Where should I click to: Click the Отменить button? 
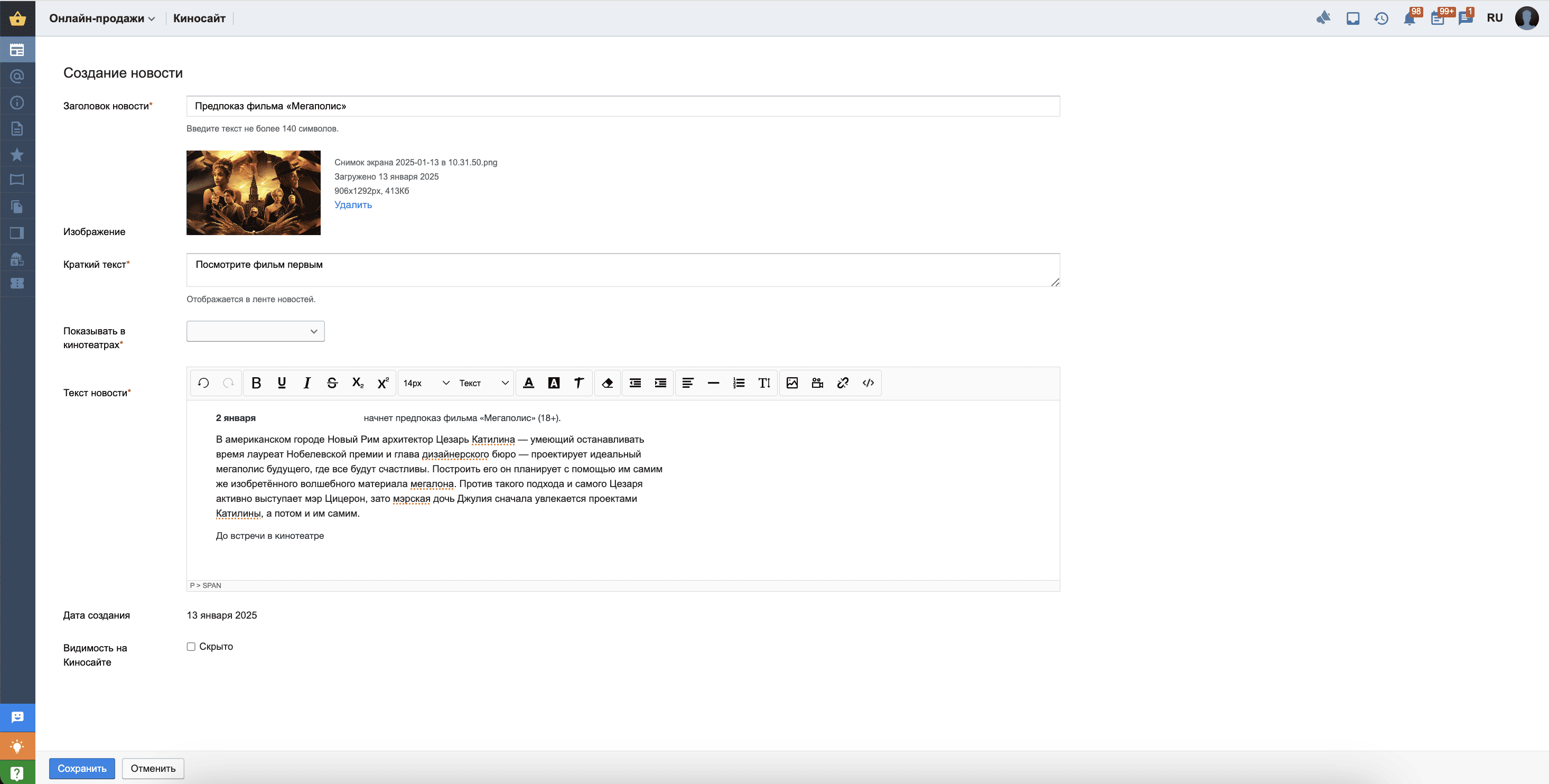point(153,768)
